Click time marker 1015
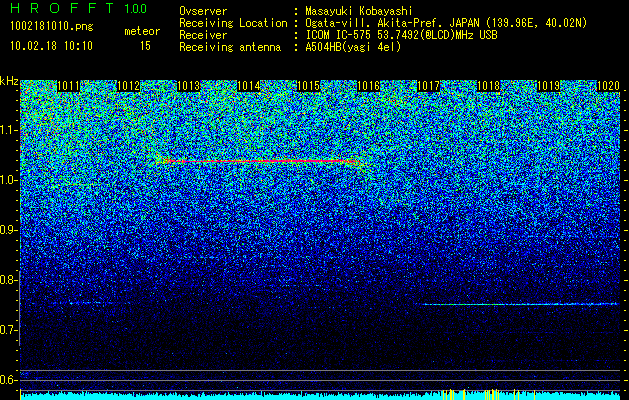Screen dimensions: 629x400 pos(308,86)
